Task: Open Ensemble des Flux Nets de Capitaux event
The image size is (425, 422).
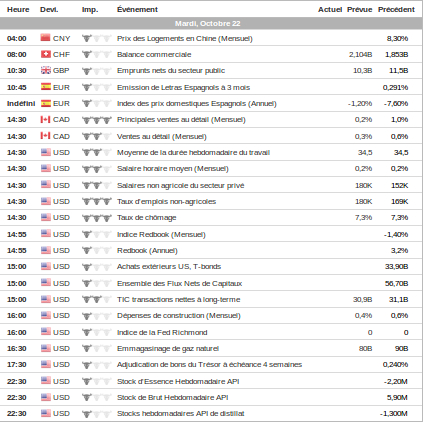Action: point(179,283)
